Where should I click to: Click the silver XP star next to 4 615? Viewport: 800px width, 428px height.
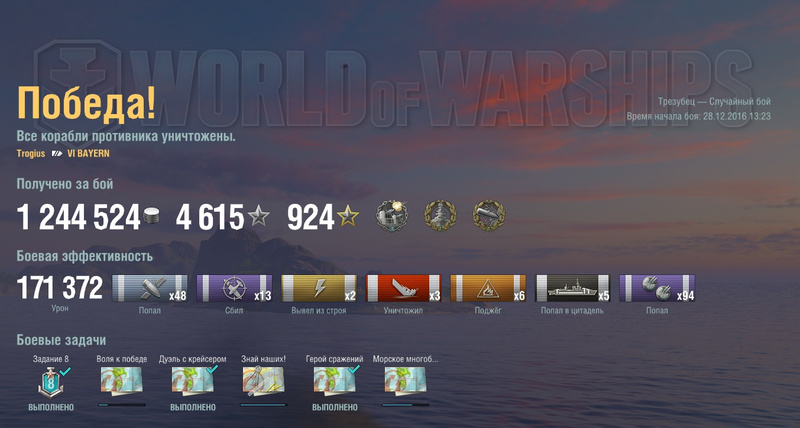pos(259,216)
